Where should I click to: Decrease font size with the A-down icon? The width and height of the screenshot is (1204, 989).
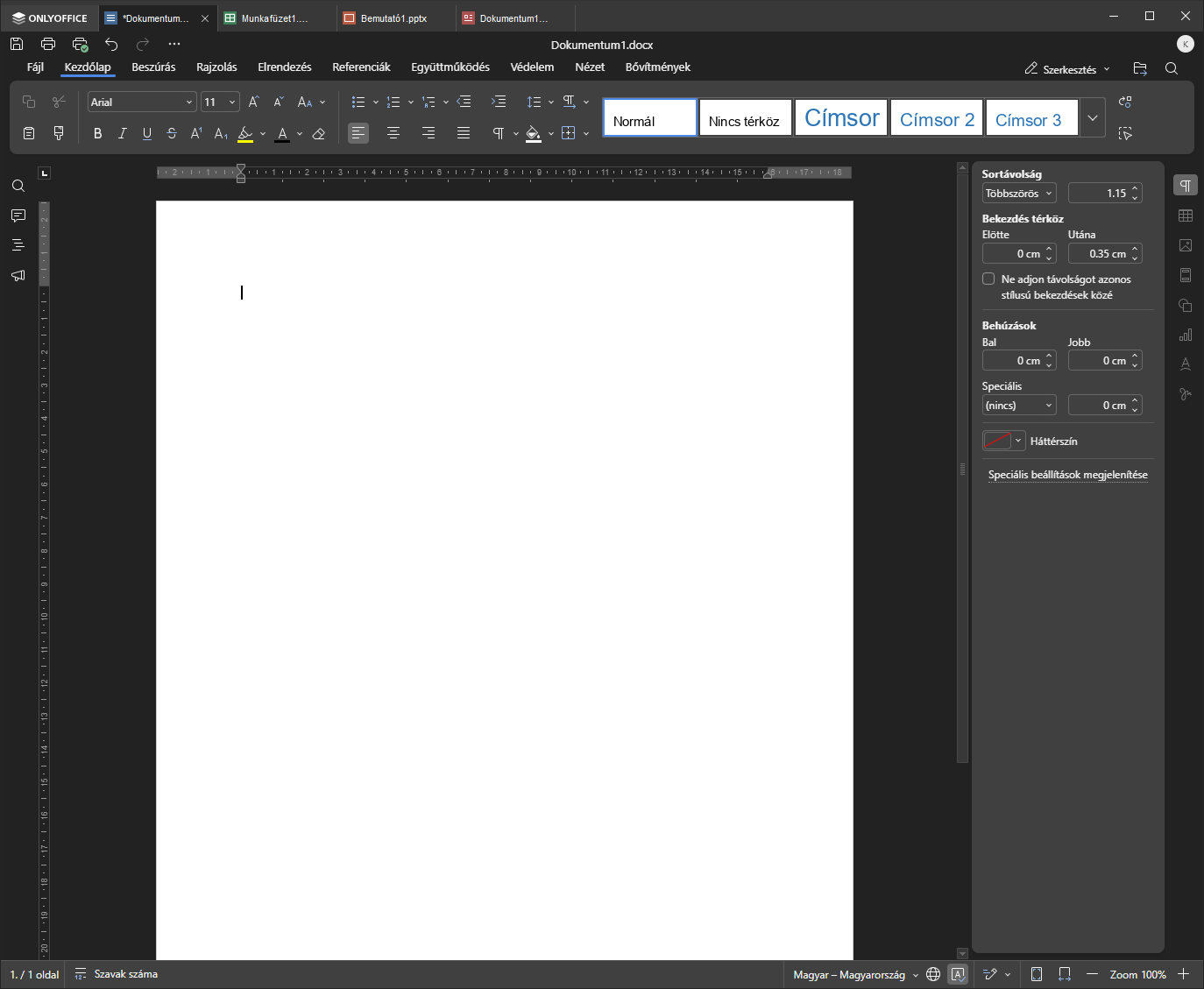click(279, 102)
